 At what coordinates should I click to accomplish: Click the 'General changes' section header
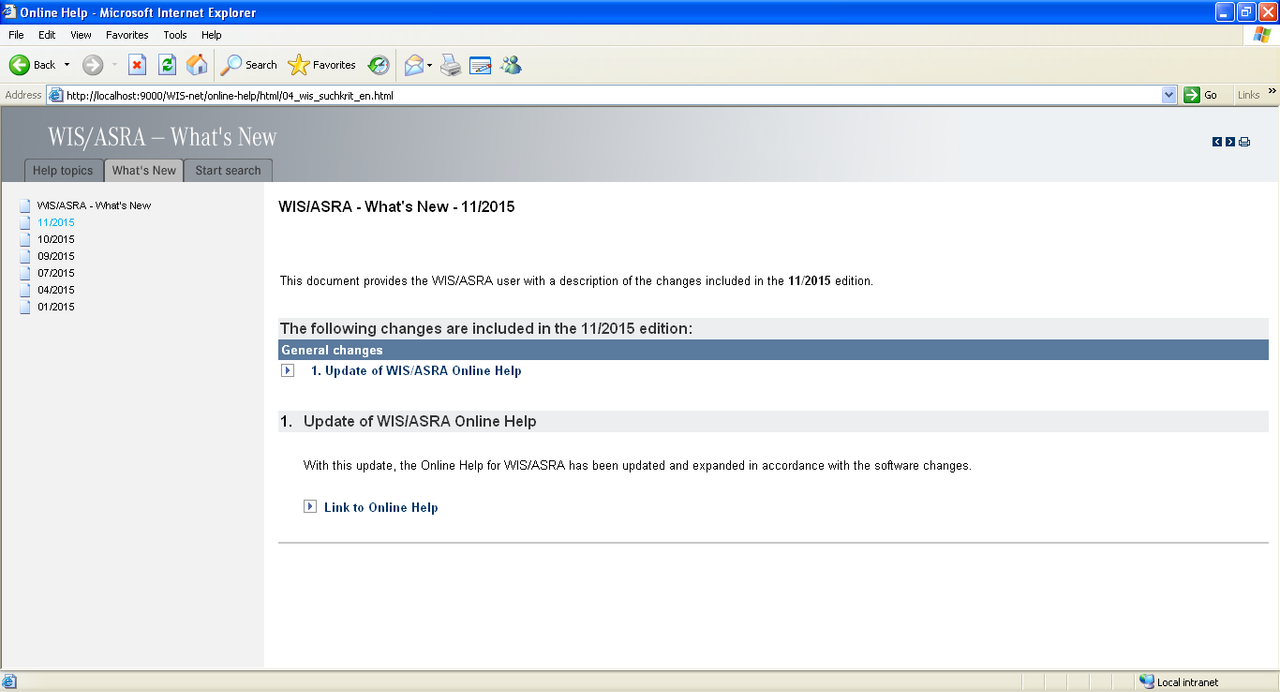click(x=773, y=350)
